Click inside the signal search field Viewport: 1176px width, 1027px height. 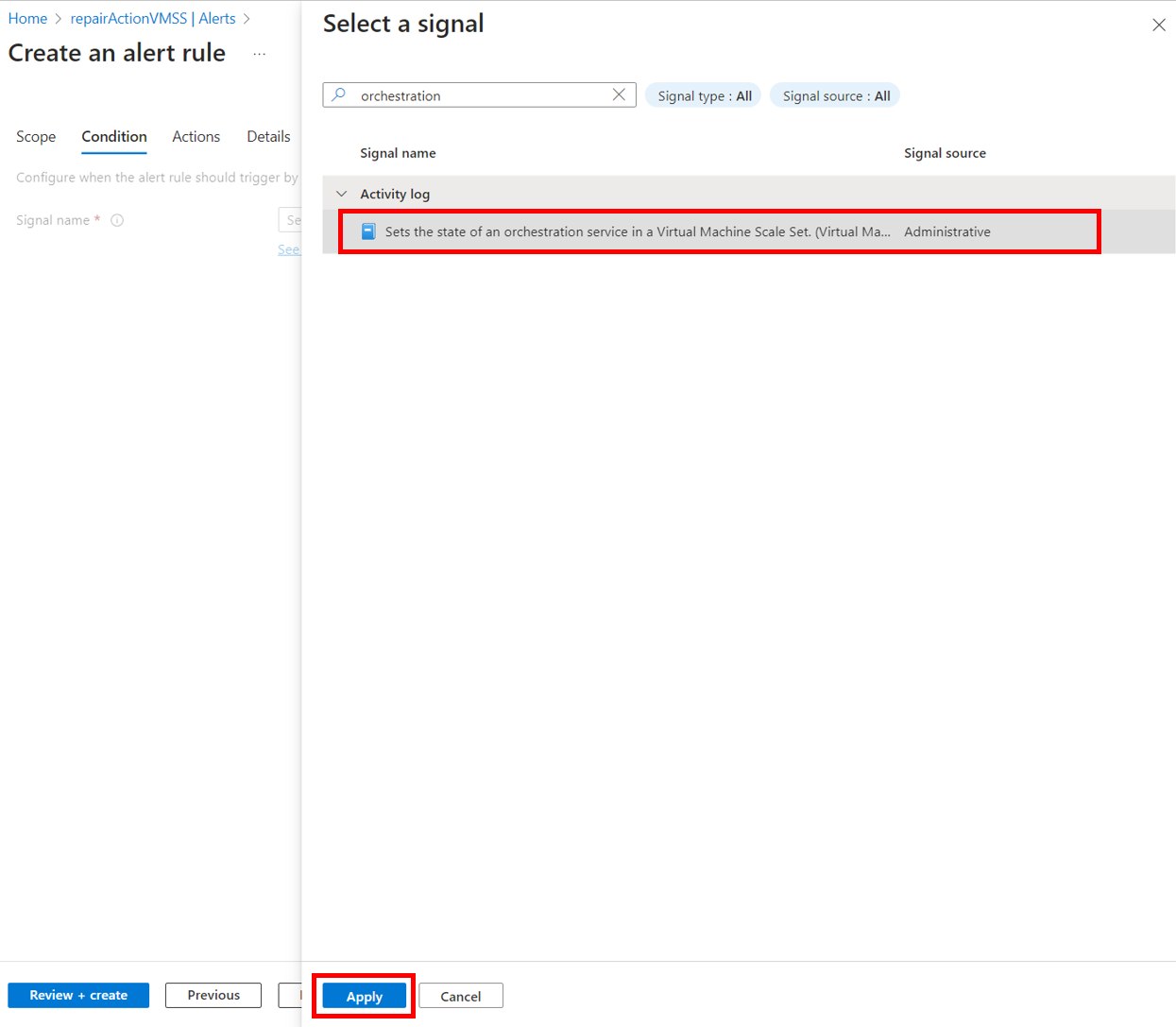pyautogui.click(x=472, y=94)
